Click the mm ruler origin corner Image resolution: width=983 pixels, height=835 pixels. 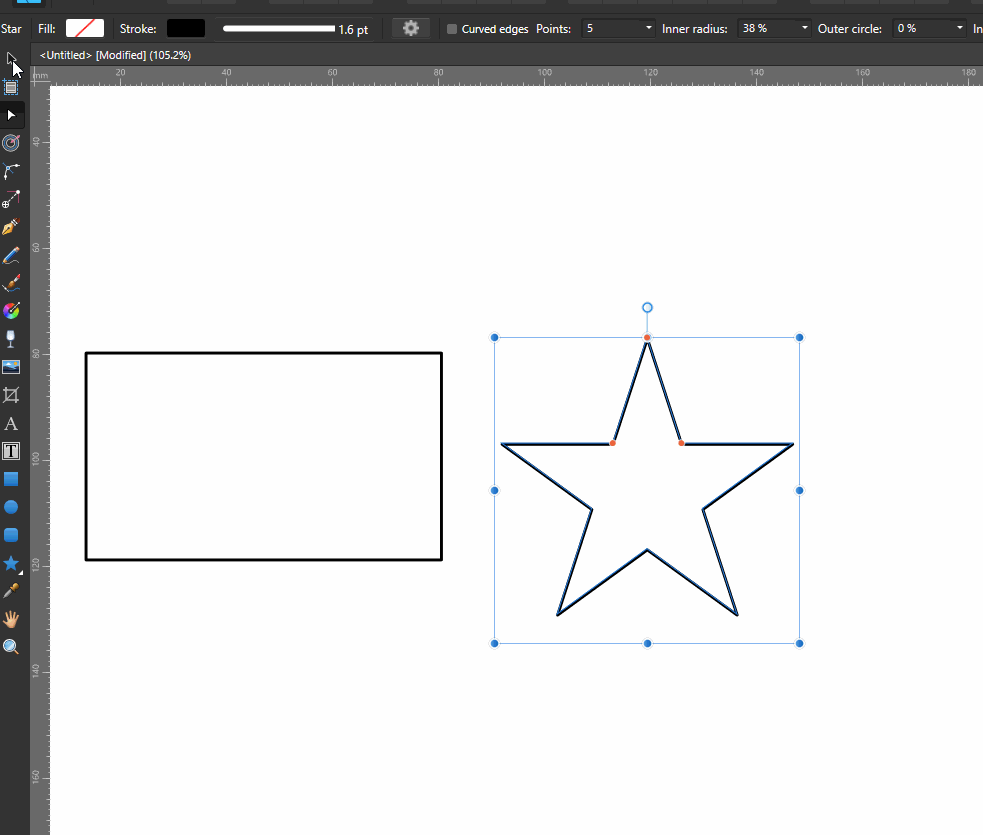coord(40,76)
